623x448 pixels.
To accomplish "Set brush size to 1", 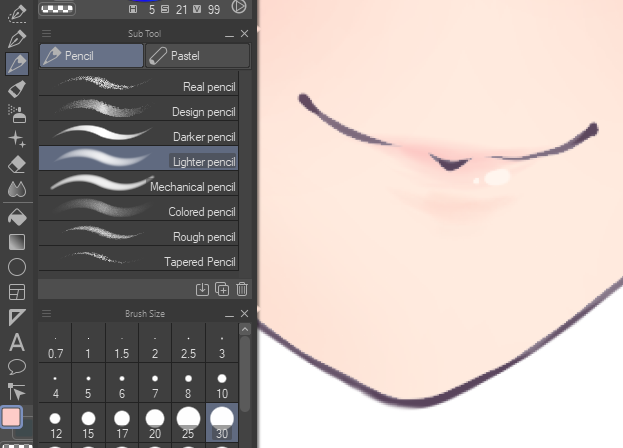I will (88, 343).
